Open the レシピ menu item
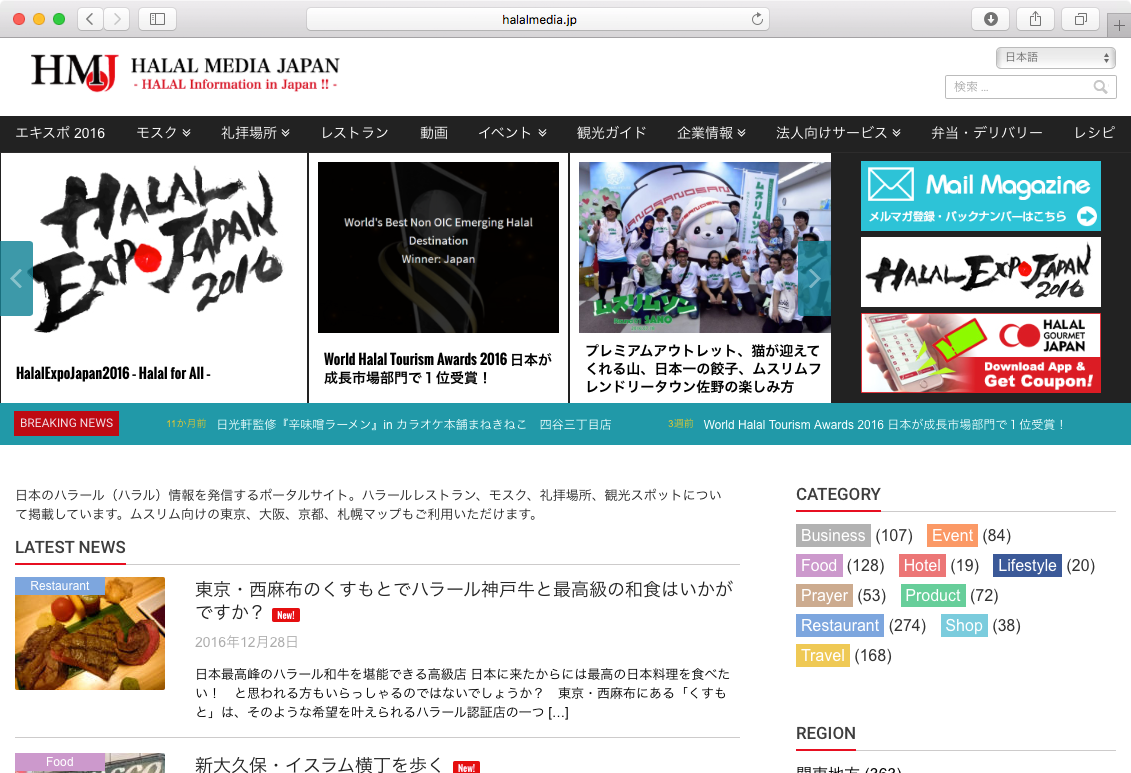Image resolution: width=1131 pixels, height=773 pixels. (x=1094, y=133)
